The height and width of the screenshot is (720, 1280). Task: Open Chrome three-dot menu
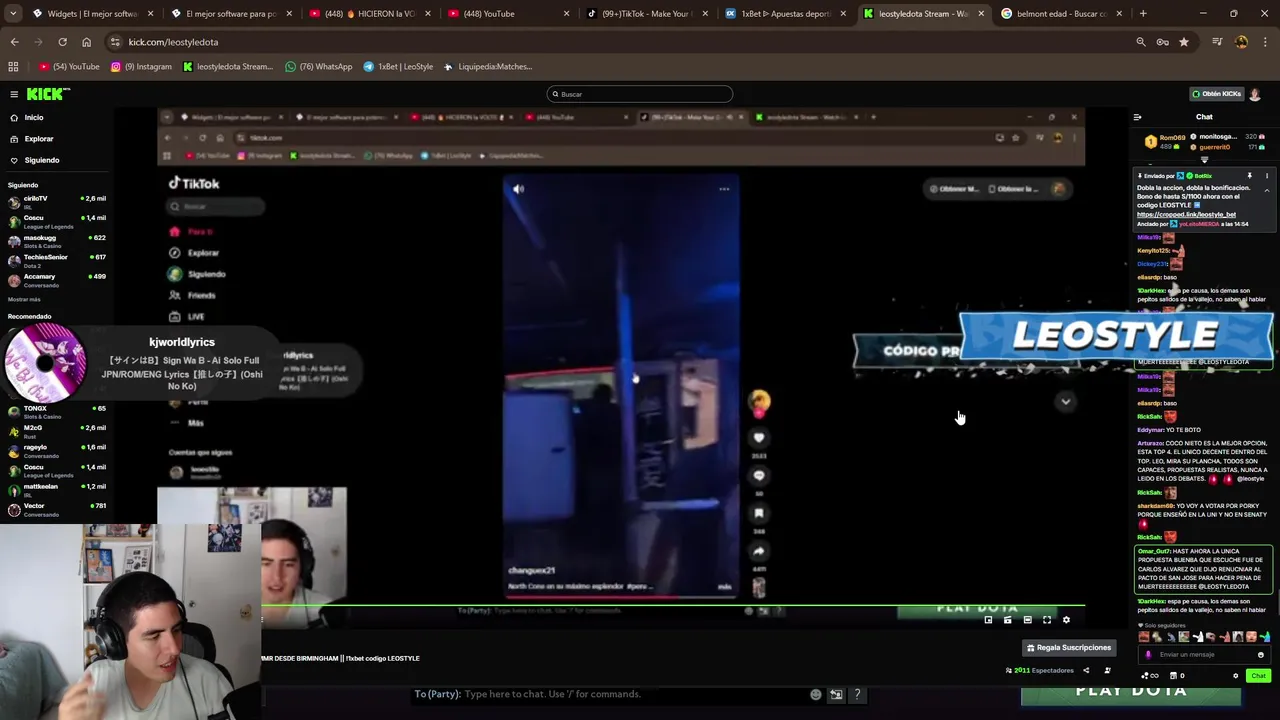pos(1266,42)
